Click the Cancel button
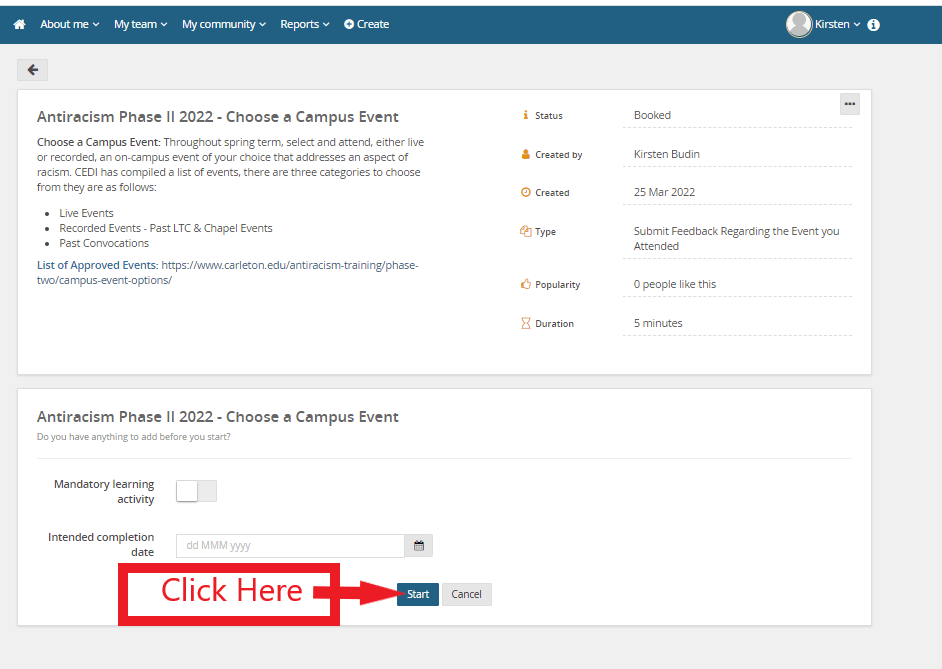Viewport: 942px width, 669px height. click(467, 595)
